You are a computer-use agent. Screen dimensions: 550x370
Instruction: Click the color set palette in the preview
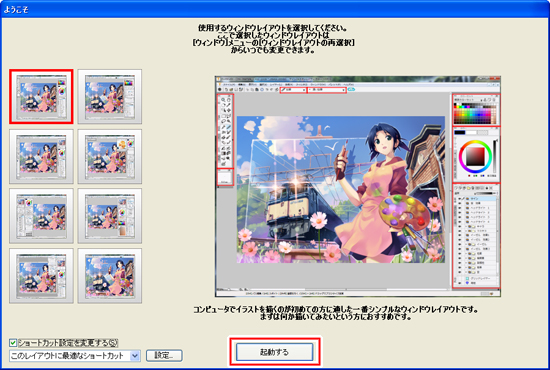476,110
